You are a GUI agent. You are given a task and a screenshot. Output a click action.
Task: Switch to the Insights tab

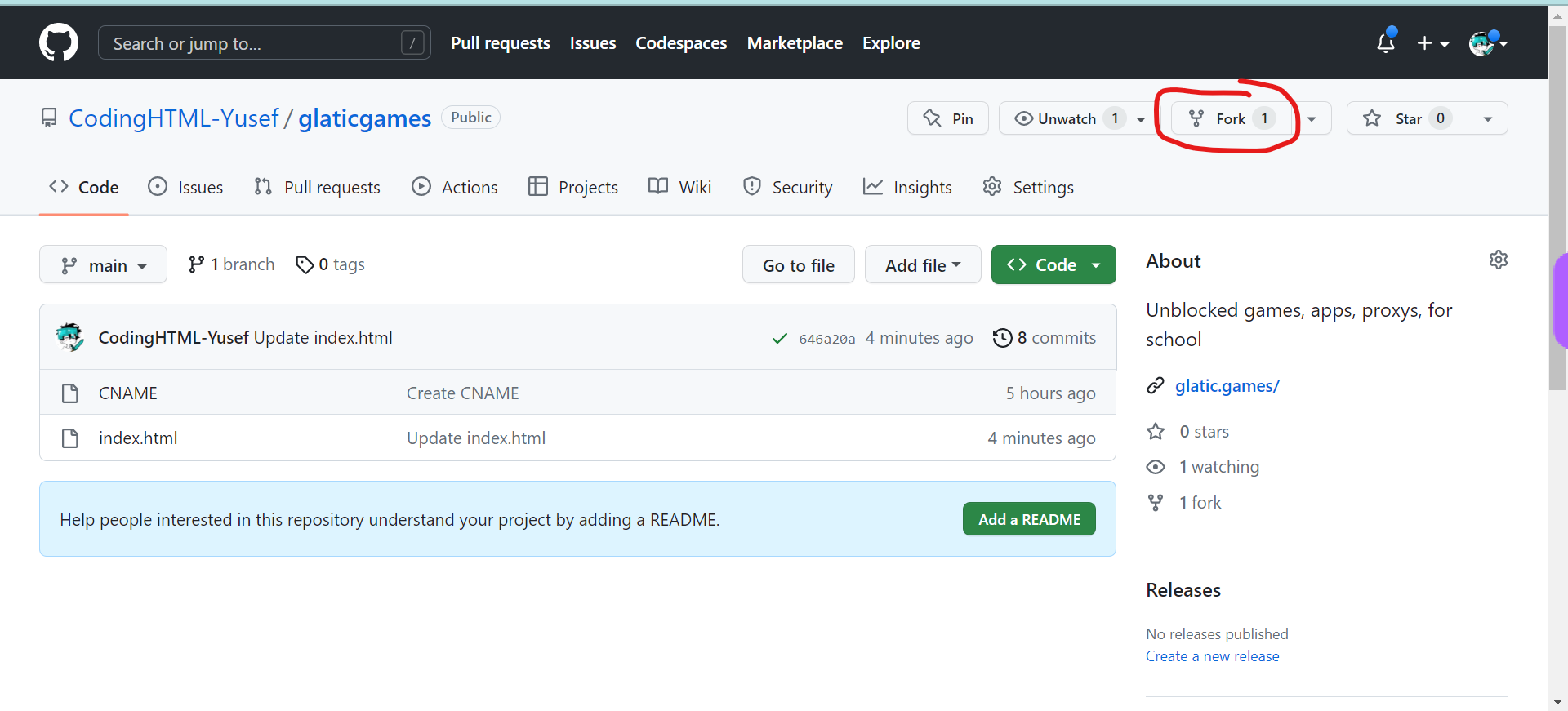tap(907, 187)
